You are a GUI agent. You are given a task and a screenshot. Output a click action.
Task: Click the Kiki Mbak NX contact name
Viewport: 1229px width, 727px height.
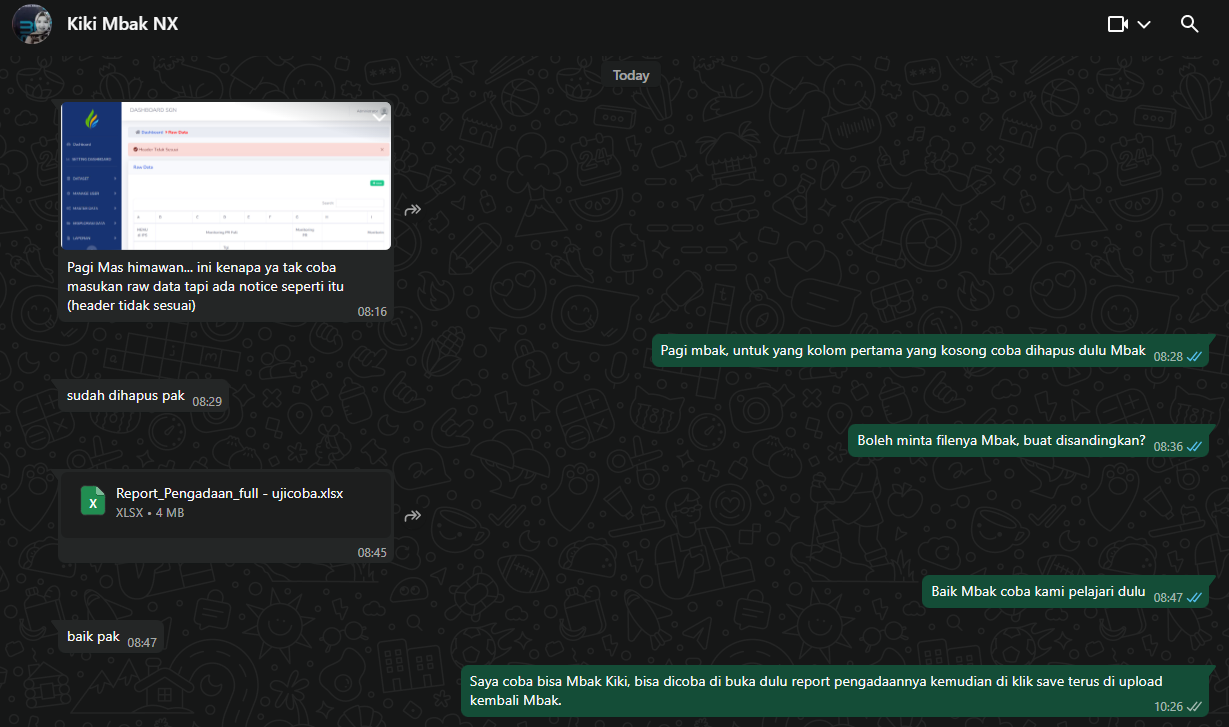coord(122,24)
